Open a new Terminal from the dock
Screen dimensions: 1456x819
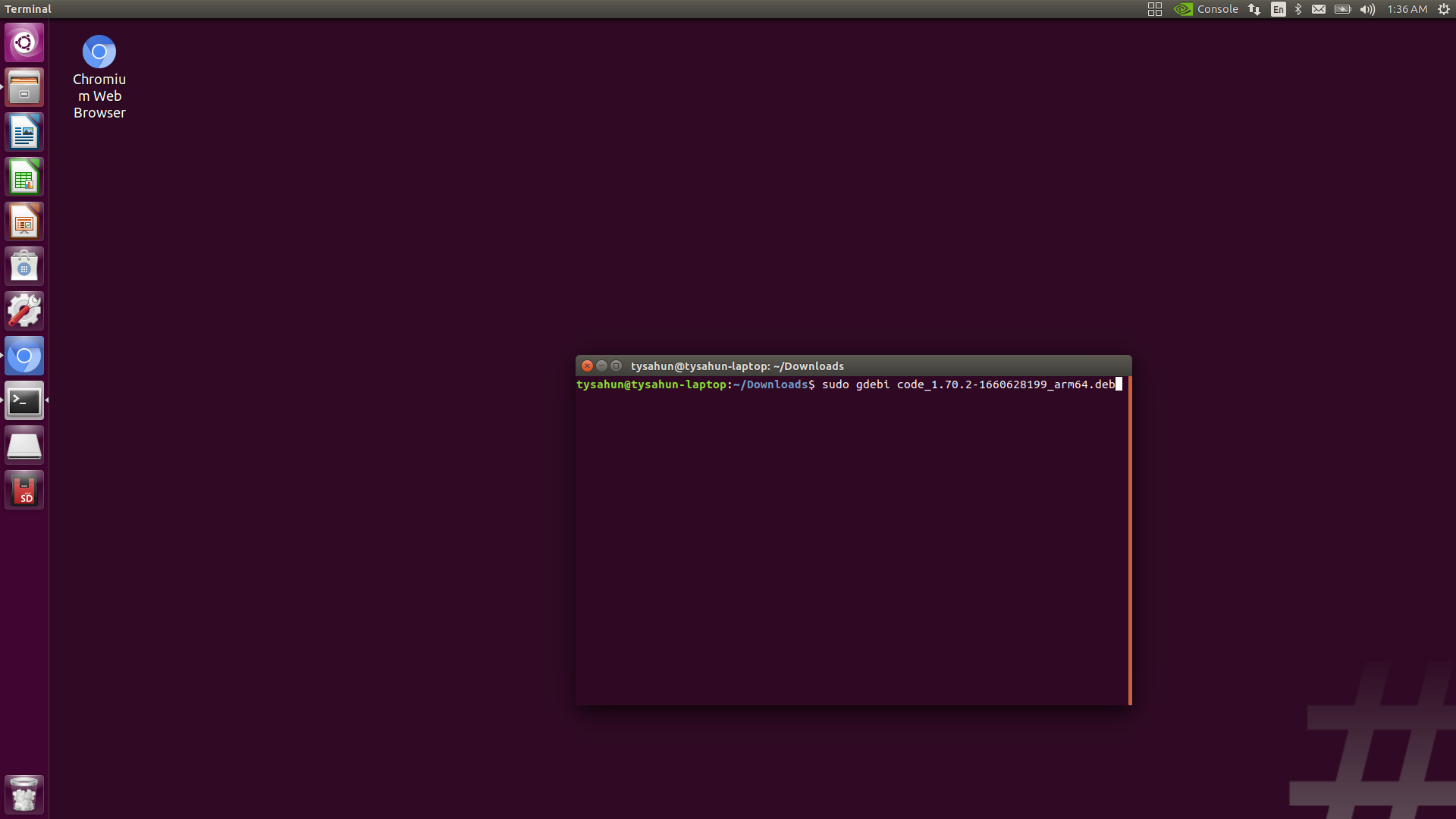[24, 400]
